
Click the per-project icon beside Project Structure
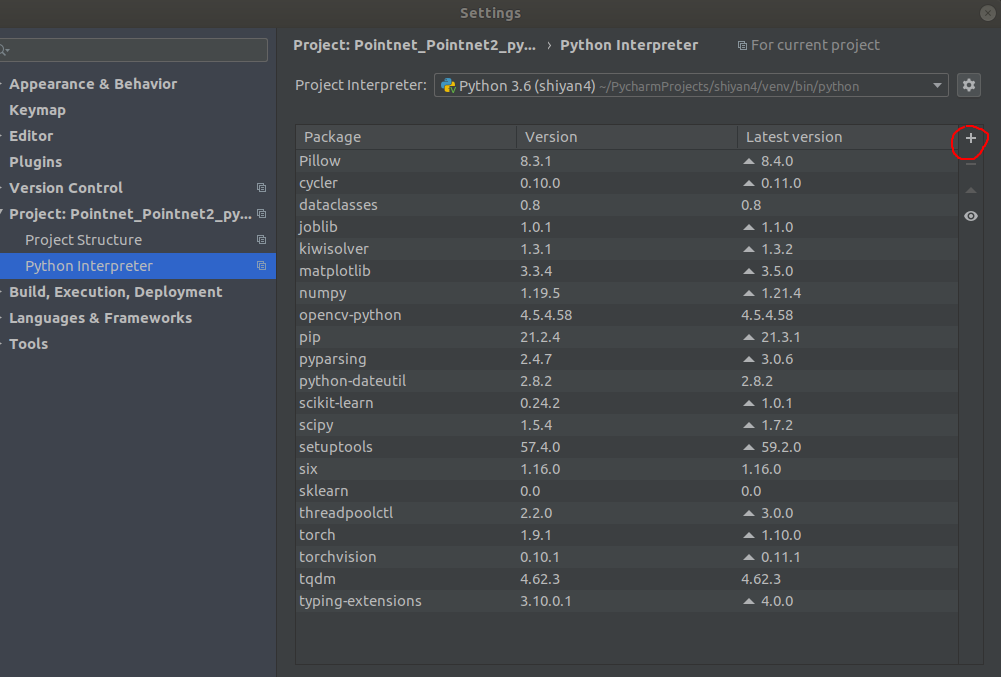pos(261,240)
